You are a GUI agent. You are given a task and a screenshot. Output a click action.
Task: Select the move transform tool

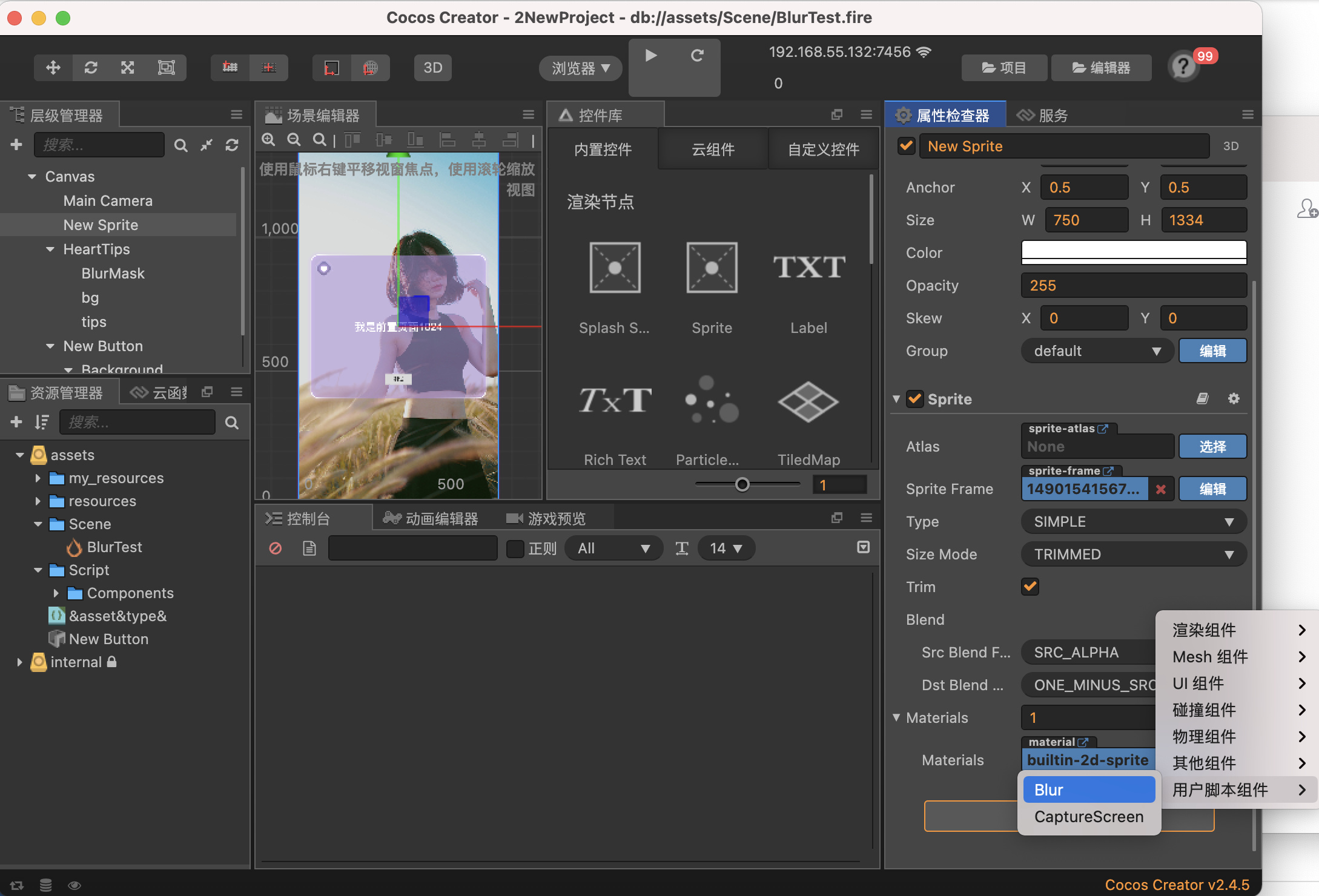[53, 67]
